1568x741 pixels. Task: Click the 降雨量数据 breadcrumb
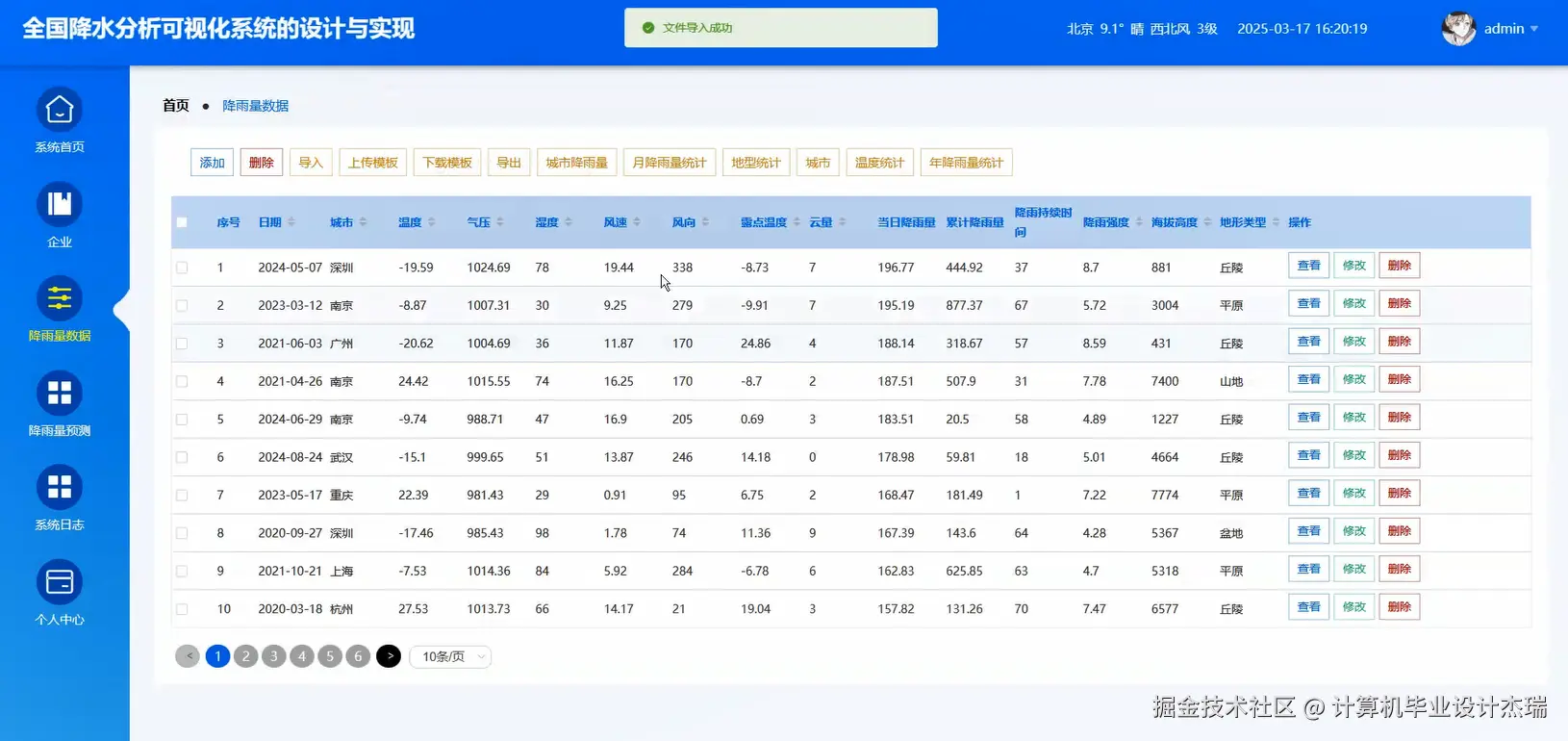point(256,106)
